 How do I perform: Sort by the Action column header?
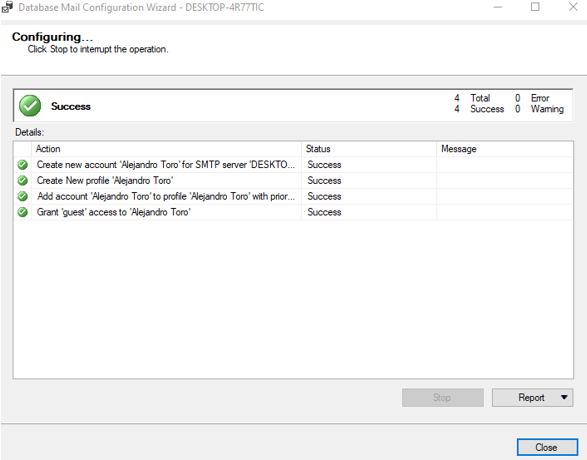coord(166,149)
